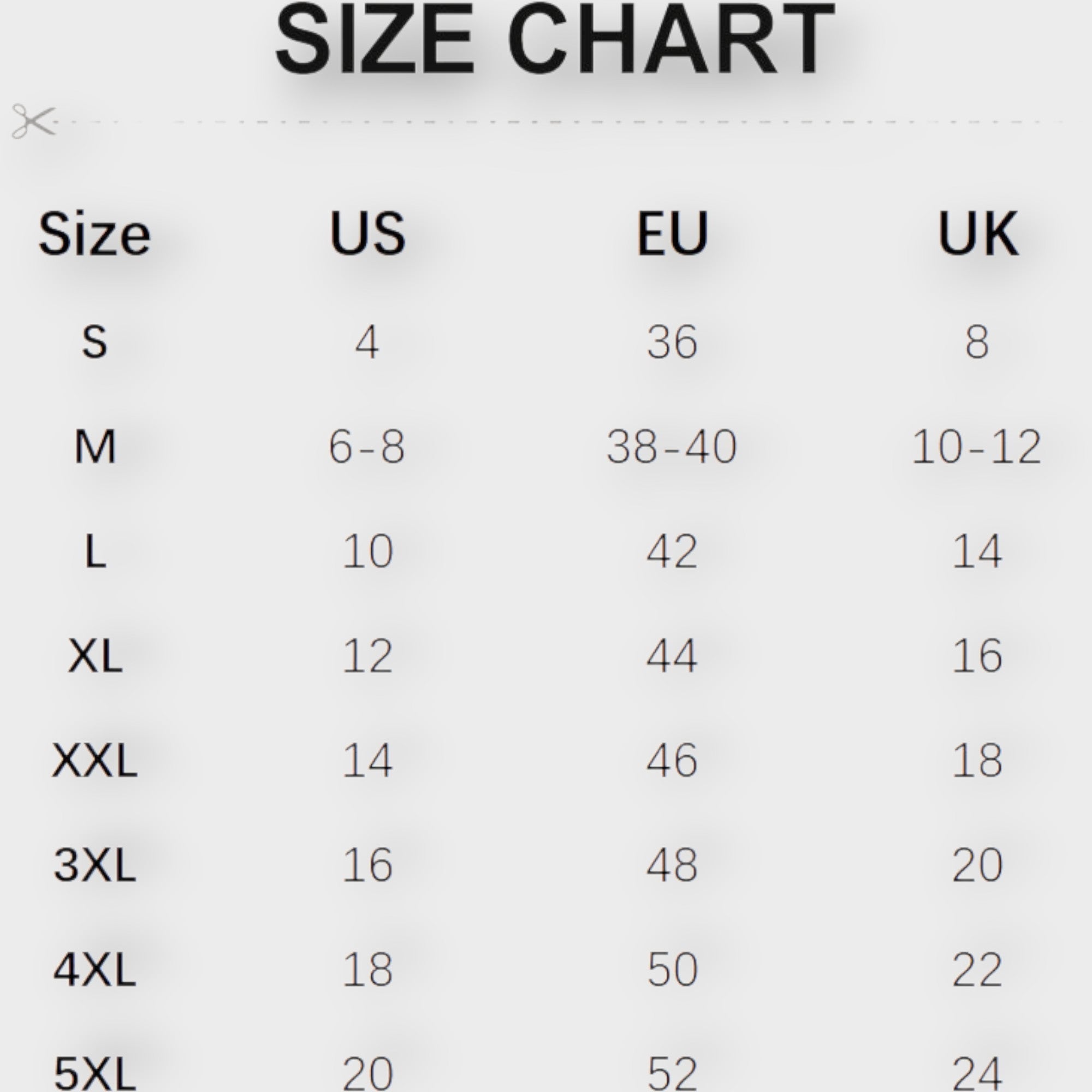Click the M size row label

(94, 447)
